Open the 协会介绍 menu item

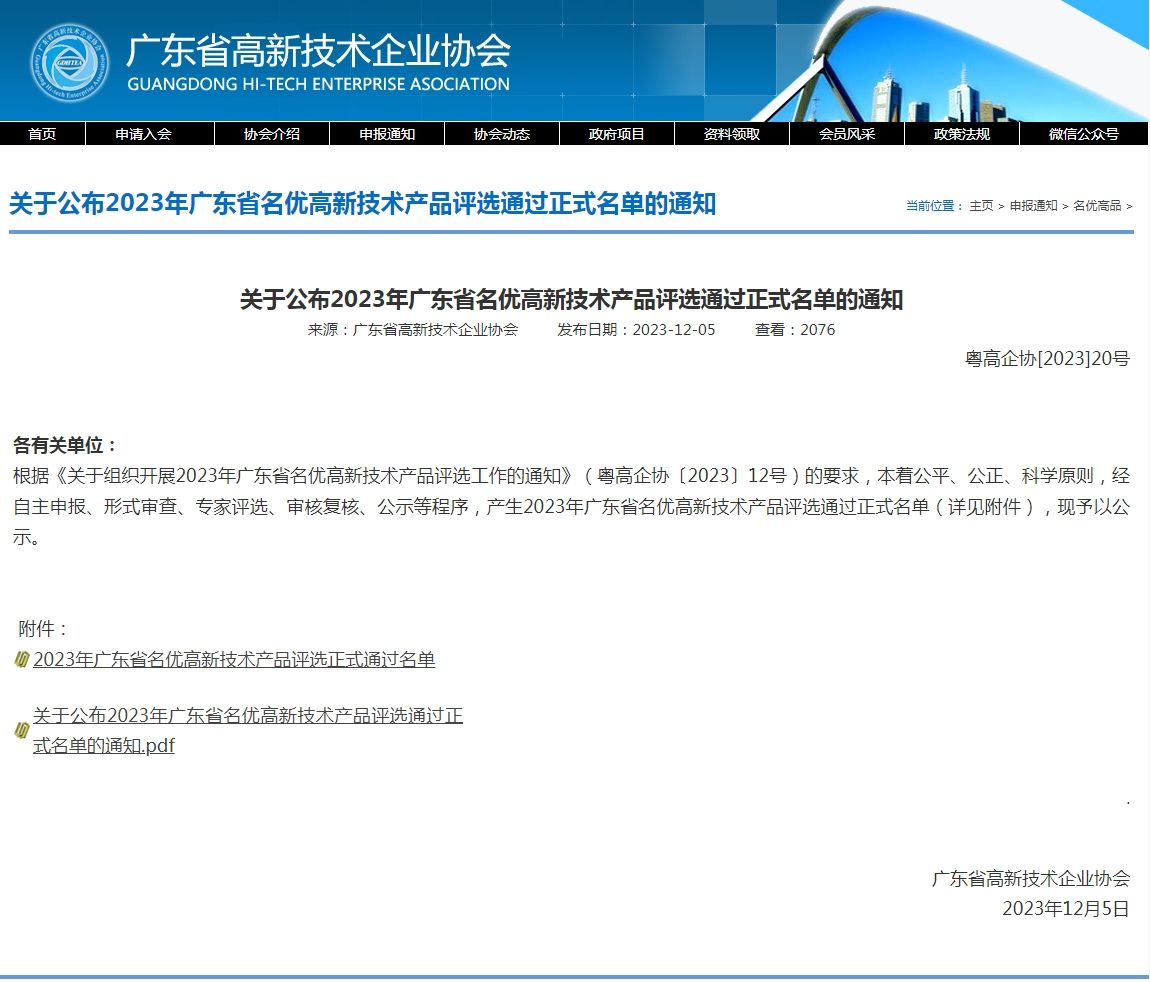coord(271,134)
